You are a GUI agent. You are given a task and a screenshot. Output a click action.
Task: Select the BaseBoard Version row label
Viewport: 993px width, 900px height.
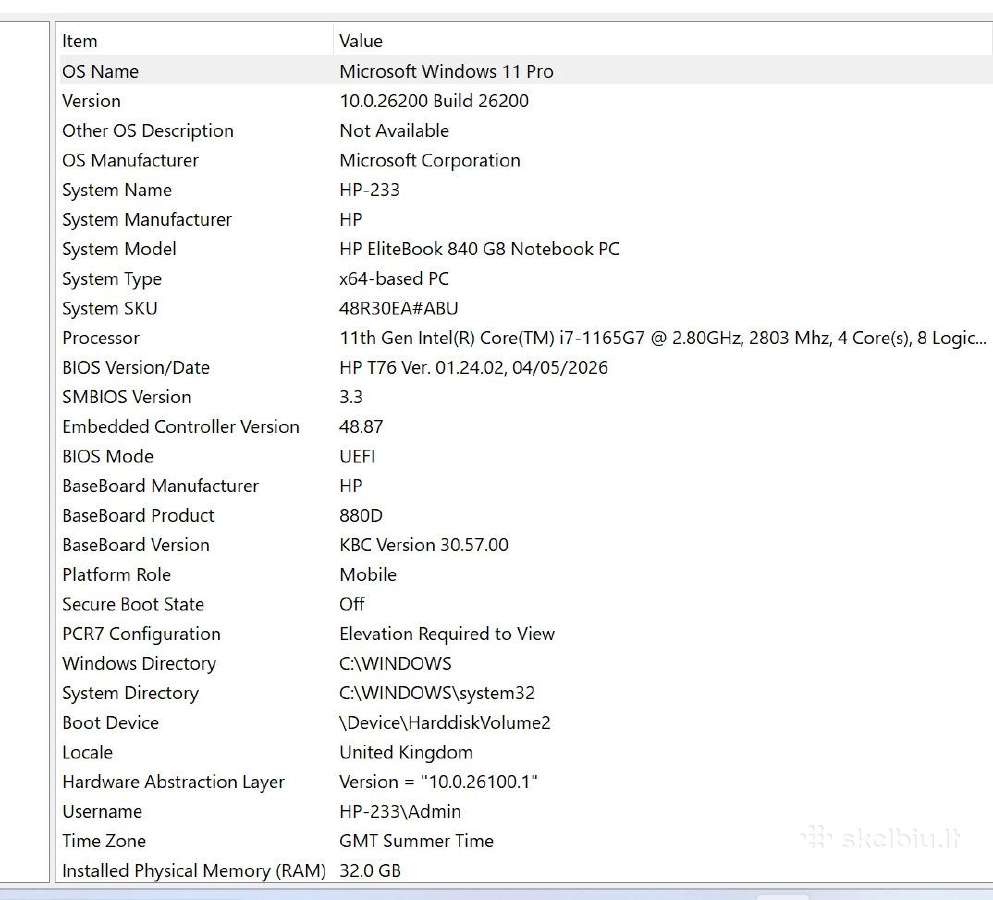coord(136,545)
